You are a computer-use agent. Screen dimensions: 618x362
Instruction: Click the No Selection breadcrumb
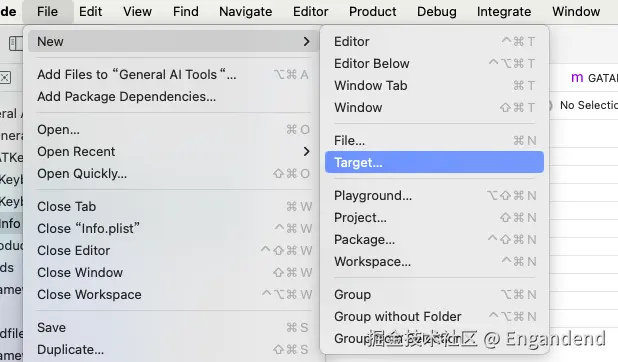pyautogui.click(x=588, y=105)
